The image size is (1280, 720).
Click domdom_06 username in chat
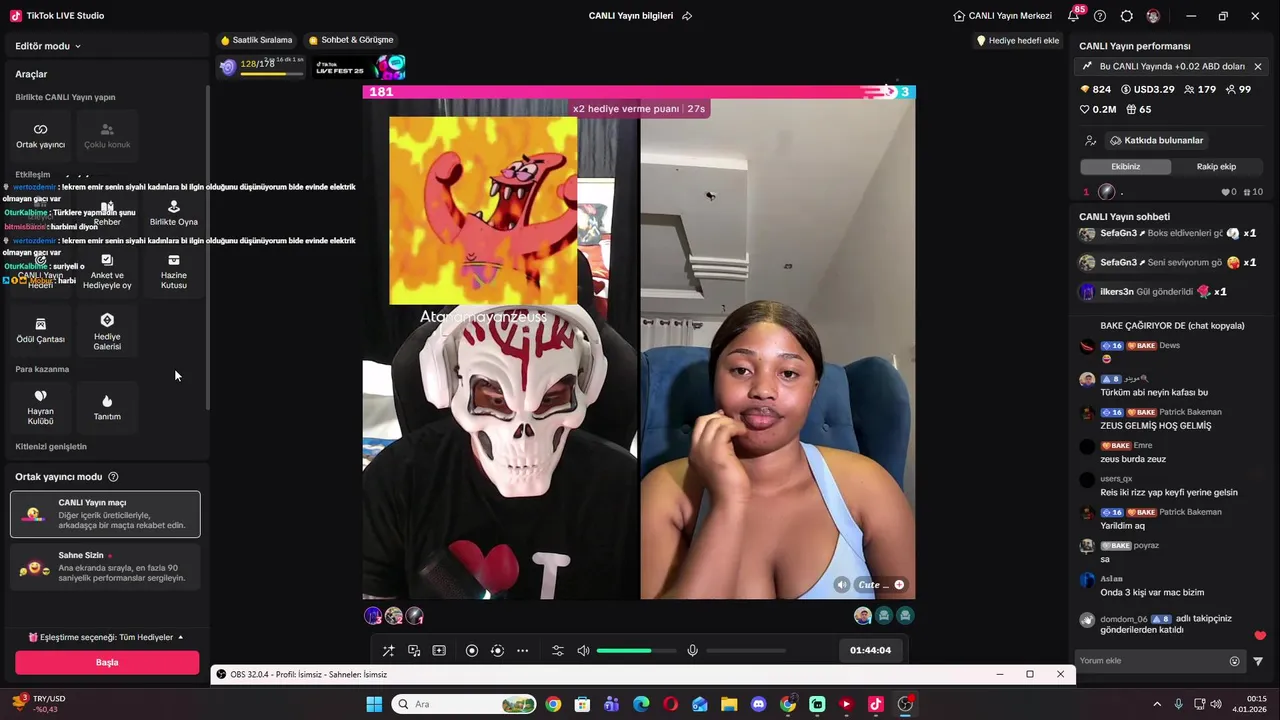(x=1123, y=619)
